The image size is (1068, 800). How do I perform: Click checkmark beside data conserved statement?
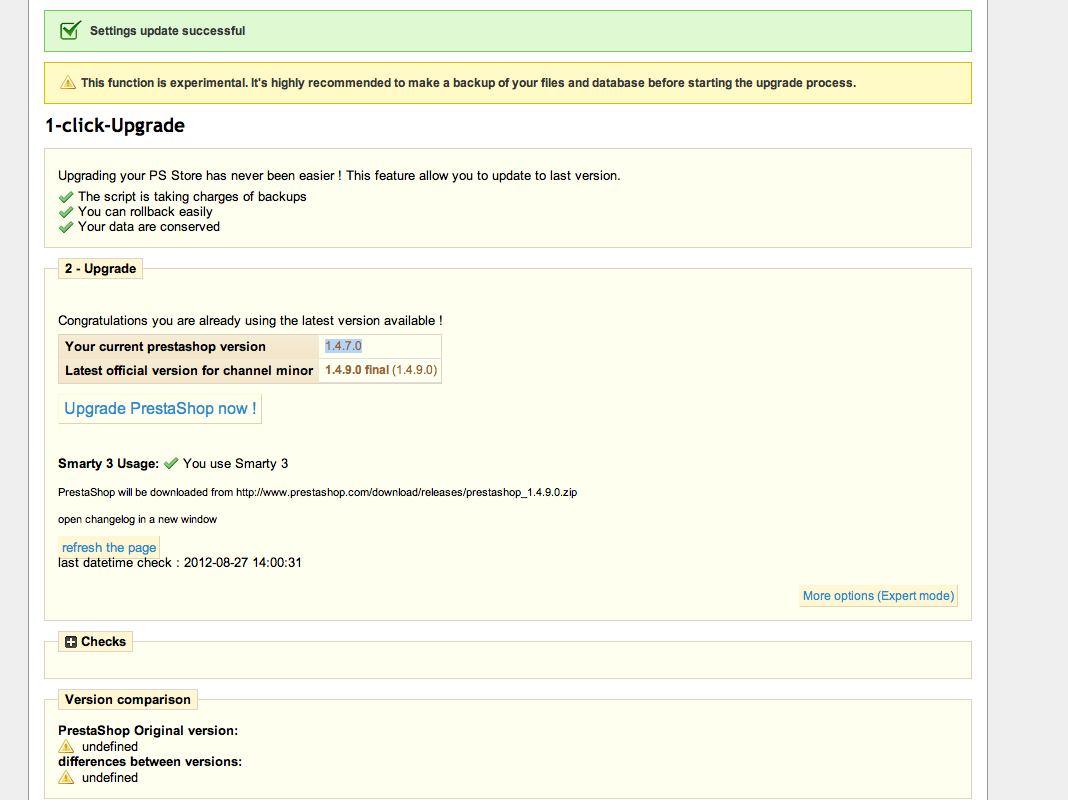point(67,227)
